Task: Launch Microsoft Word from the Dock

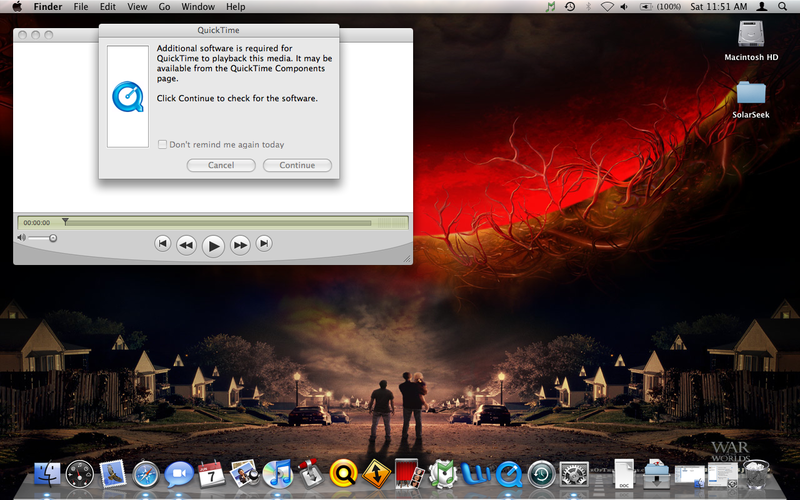Action: tap(476, 474)
